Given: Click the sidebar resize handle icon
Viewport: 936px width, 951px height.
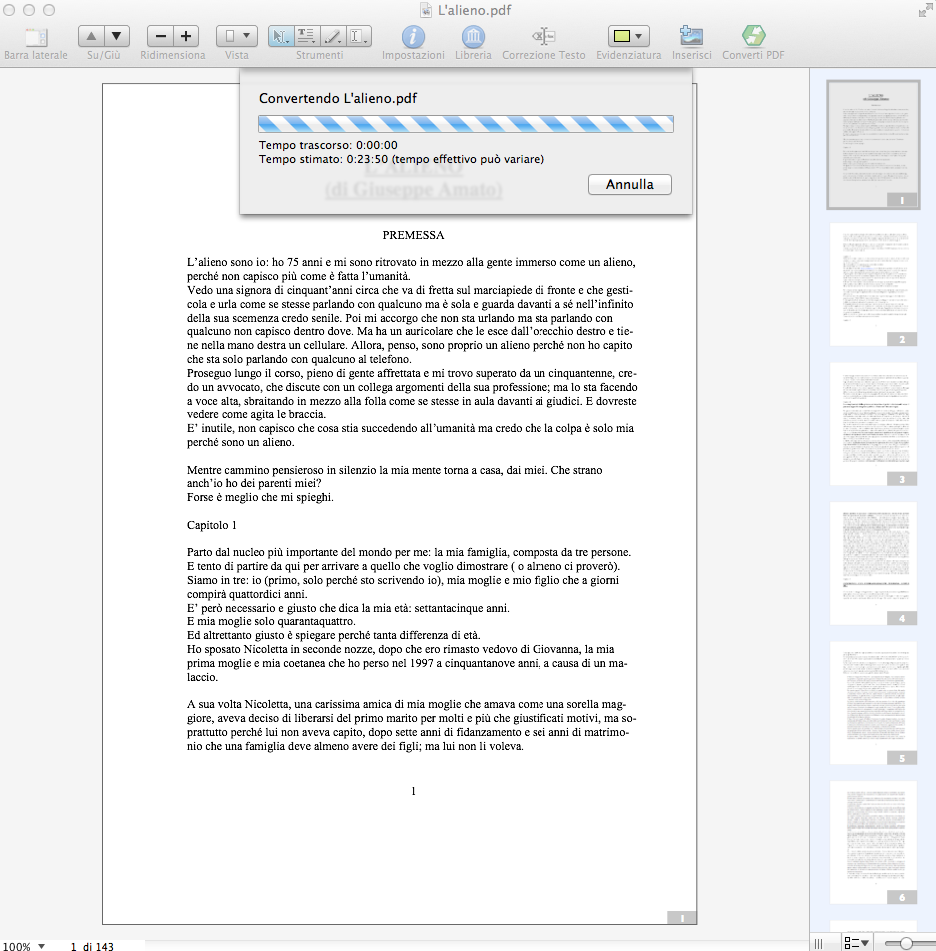Looking at the screenshot, I should (818, 944).
